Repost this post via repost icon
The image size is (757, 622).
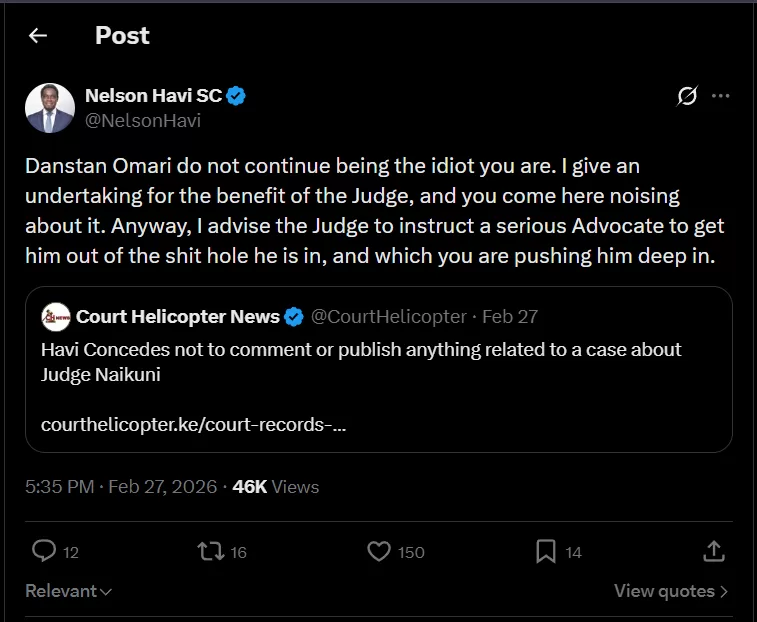pyautogui.click(x=209, y=551)
